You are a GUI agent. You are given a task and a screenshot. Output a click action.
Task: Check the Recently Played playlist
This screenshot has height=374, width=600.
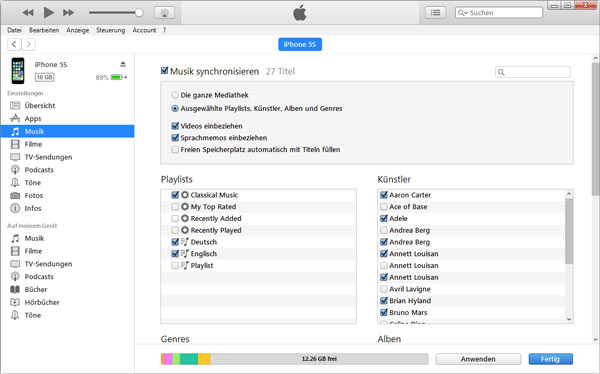(175, 230)
